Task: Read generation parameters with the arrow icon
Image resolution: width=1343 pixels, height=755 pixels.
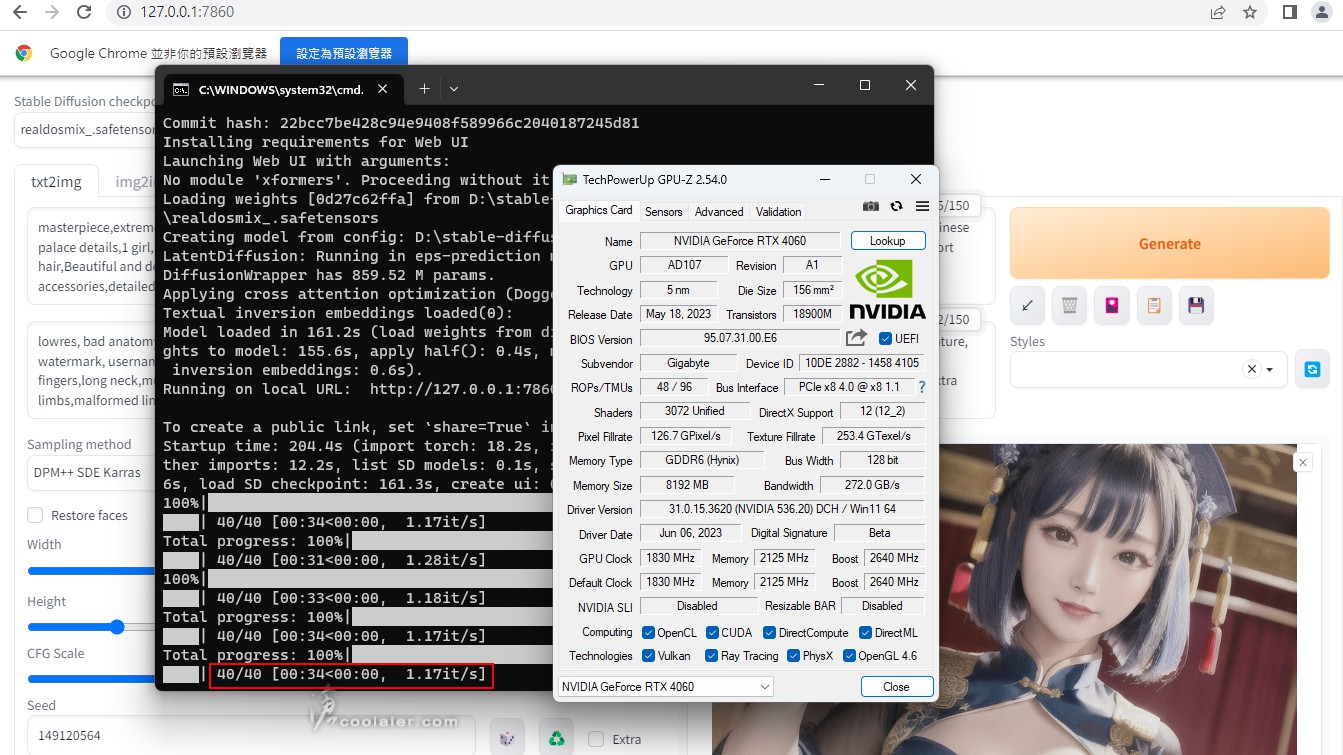Action: point(1028,306)
